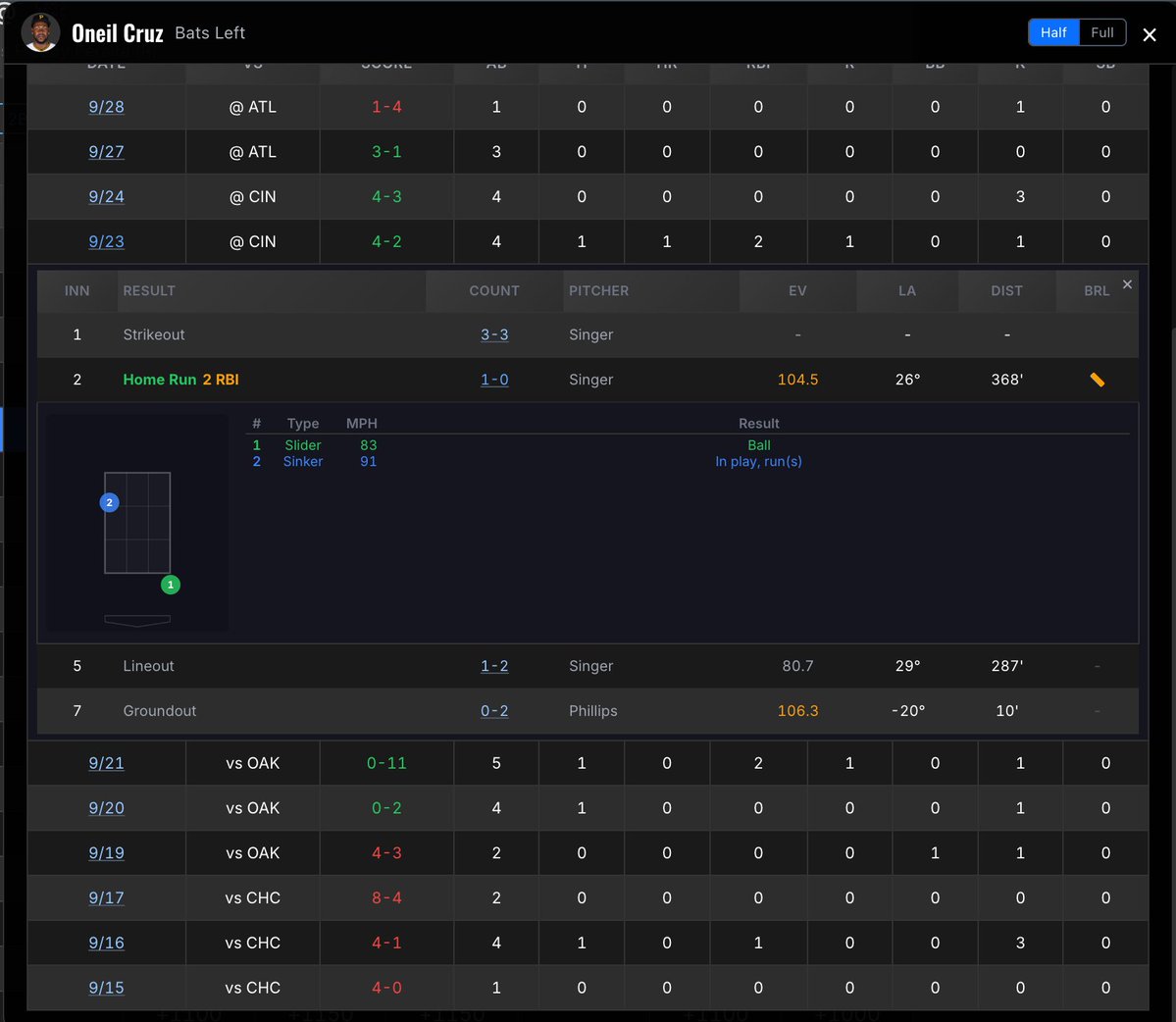The image size is (1176, 1022).
Task: Click the DIST column header
Action: [x=1006, y=291]
